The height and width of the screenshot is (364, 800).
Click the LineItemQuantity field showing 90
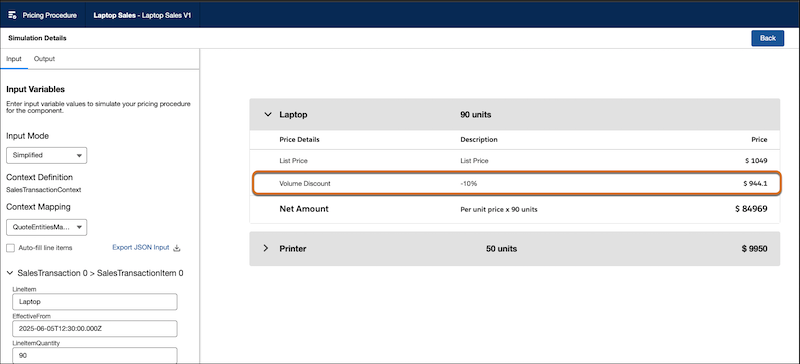point(95,355)
